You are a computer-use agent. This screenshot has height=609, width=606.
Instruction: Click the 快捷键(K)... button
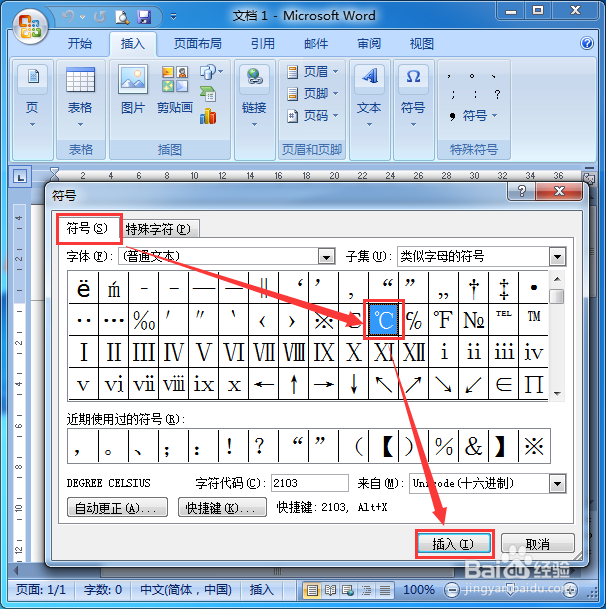coord(222,507)
